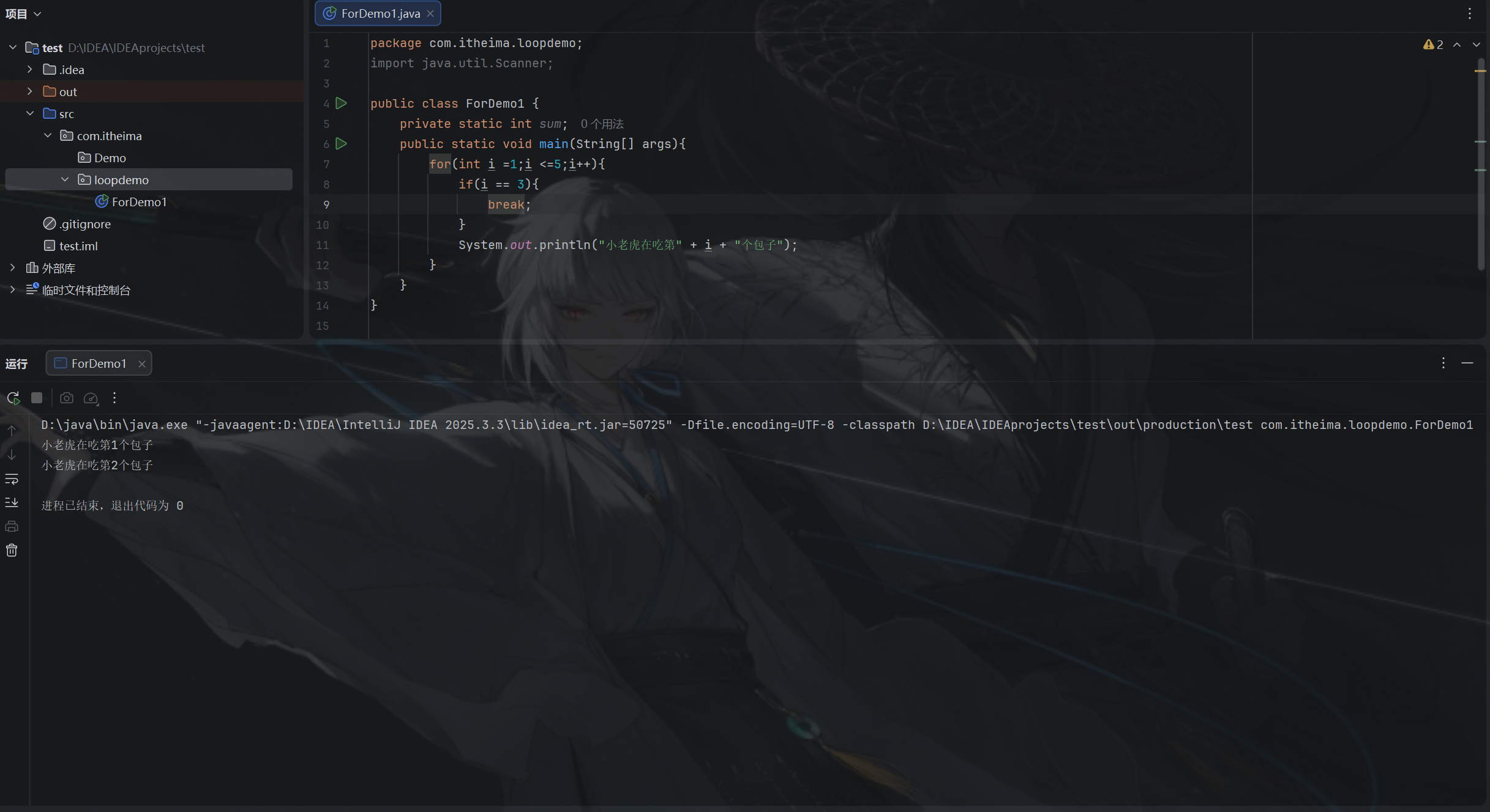Select the .gitignore file
The height and width of the screenshot is (812, 1490).
[77, 224]
